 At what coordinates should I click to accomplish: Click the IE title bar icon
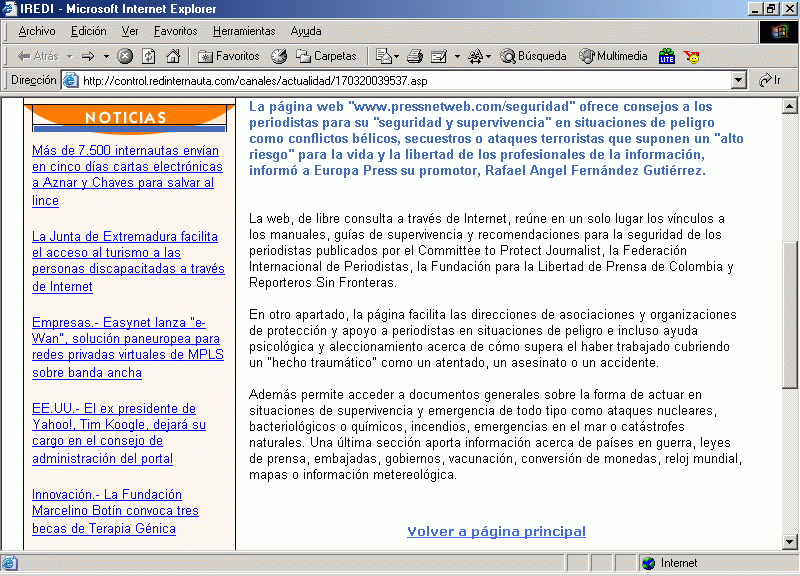(x=9, y=9)
